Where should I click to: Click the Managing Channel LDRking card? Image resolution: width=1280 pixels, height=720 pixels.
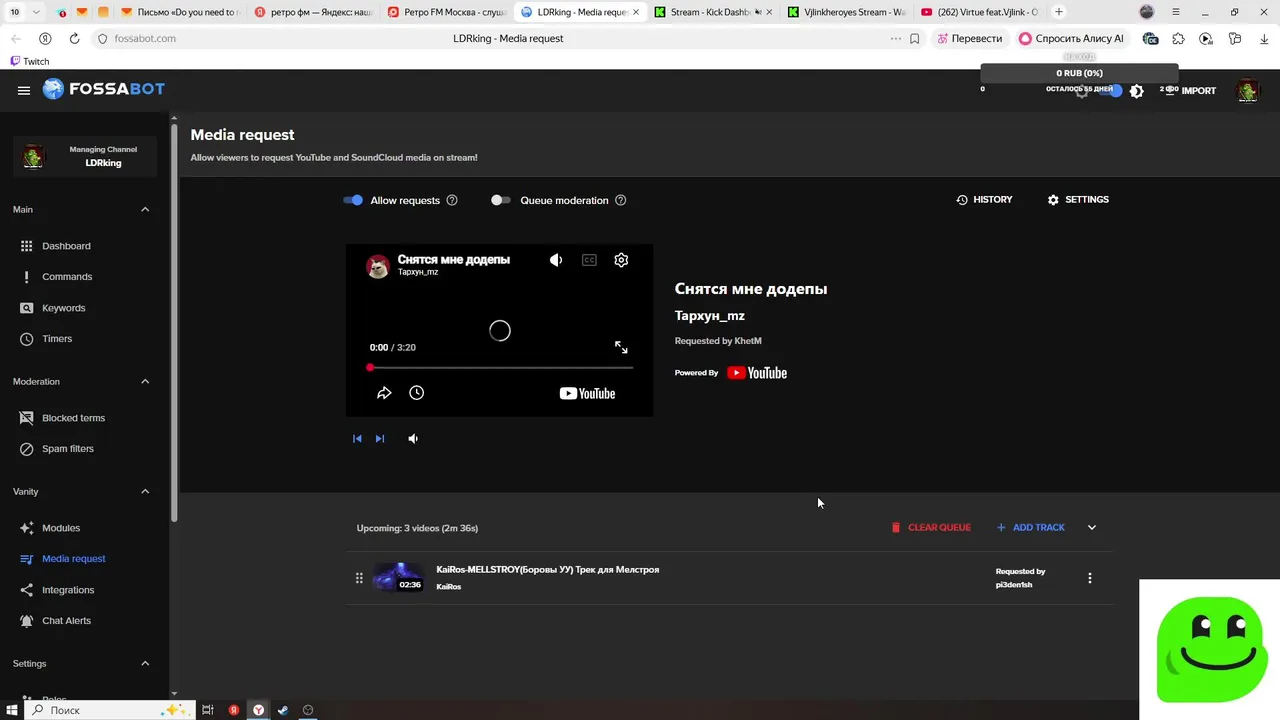(x=85, y=157)
